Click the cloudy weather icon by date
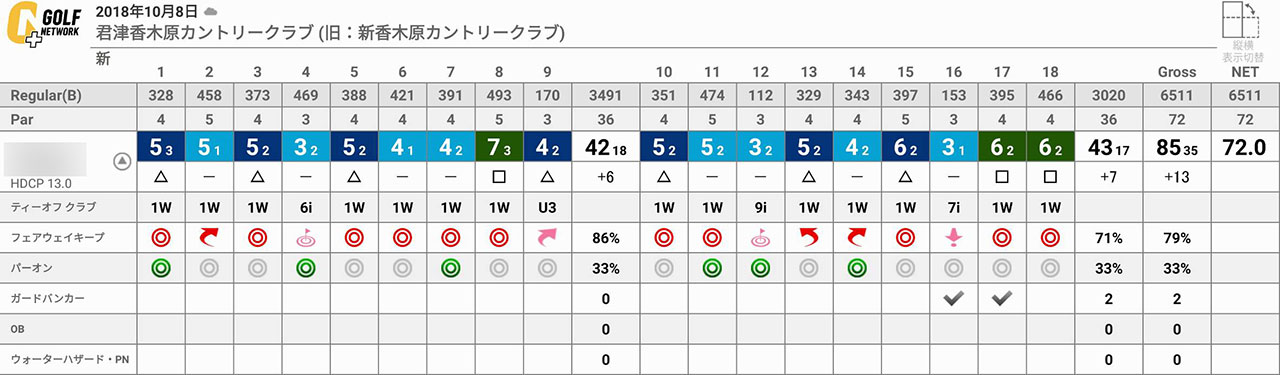The image size is (1280, 375). point(210,11)
